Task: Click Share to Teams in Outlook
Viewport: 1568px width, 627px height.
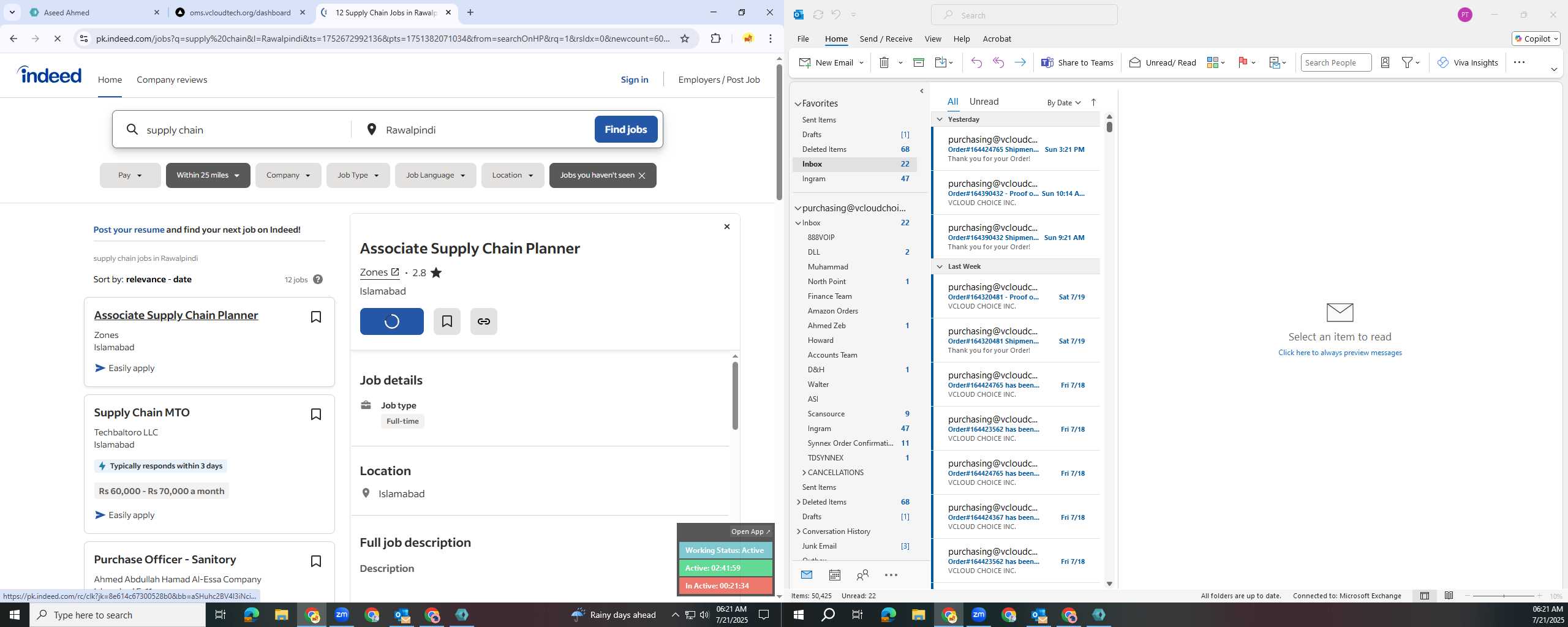Action: pos(1077,62)
